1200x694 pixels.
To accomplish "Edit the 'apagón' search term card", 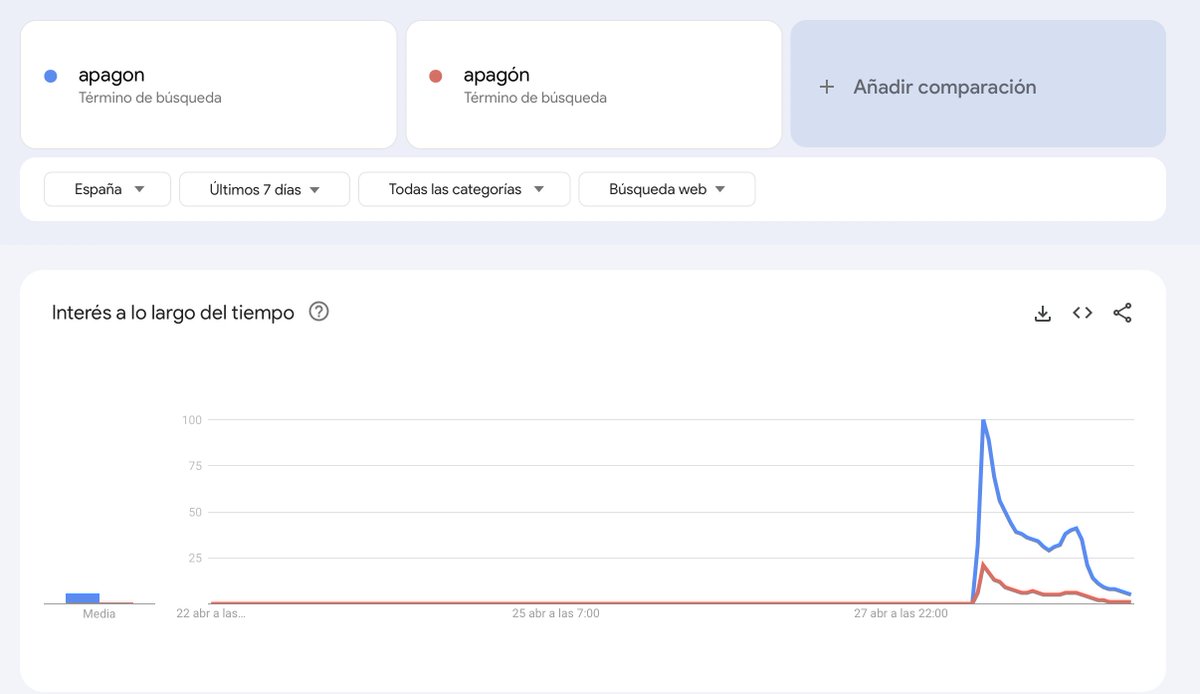I will click(x=594, y=84).
